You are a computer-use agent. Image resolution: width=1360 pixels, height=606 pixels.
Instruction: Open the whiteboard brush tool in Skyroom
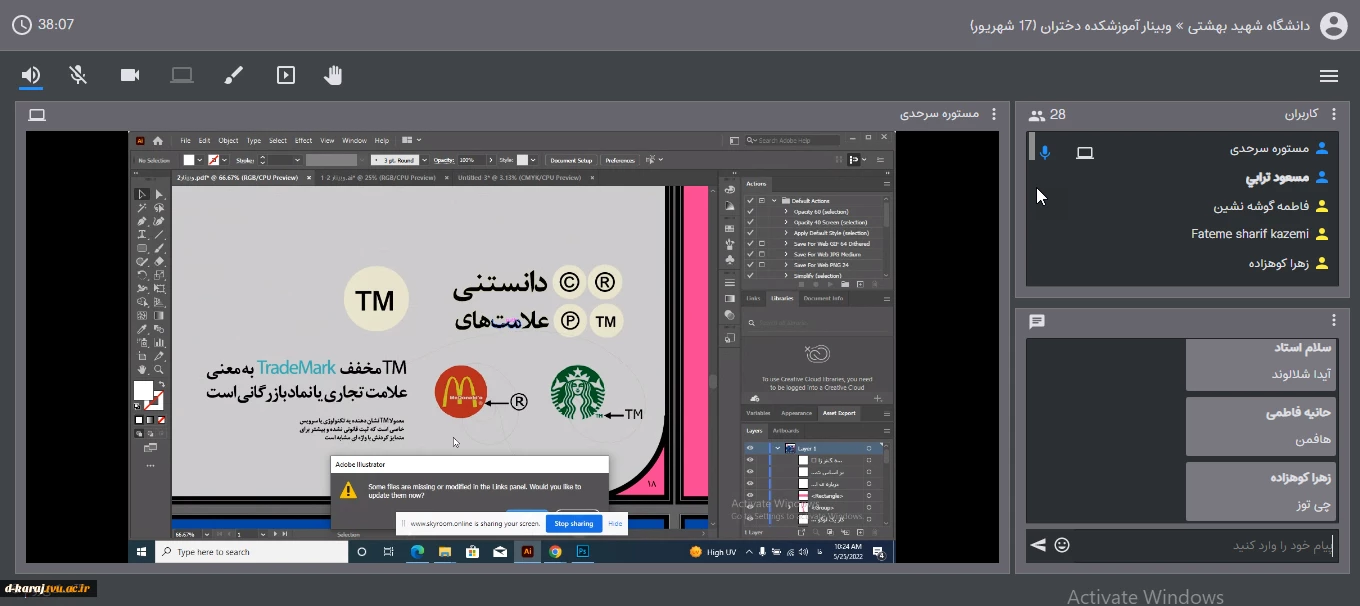[233, 75]
